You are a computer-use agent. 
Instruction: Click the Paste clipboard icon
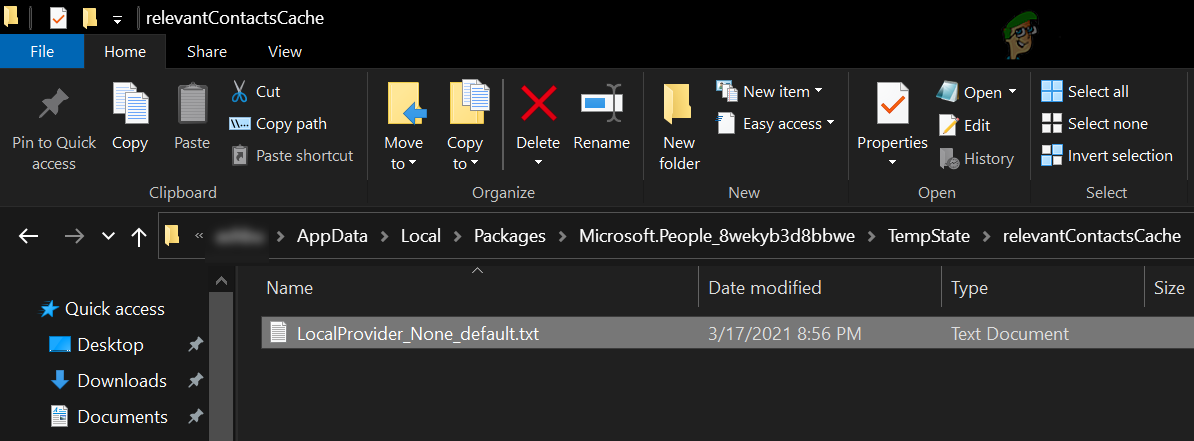click(x=192, y=104)
